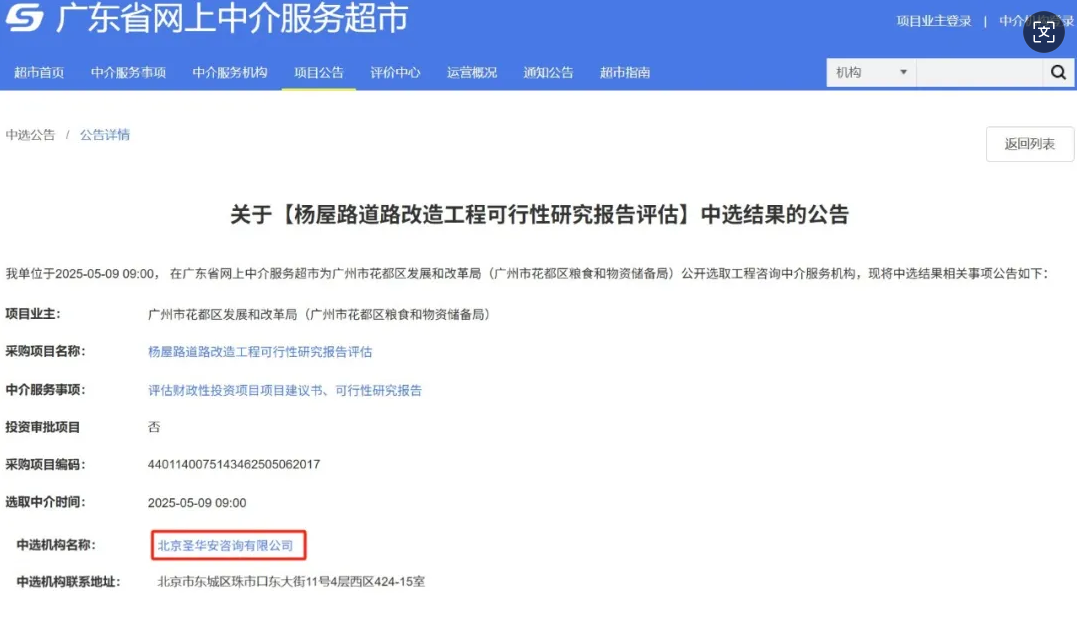Image resolution: width=1077 pixels, height=618 pixels.
Task: Open 超市指南 navigation item
Action: 625,73
